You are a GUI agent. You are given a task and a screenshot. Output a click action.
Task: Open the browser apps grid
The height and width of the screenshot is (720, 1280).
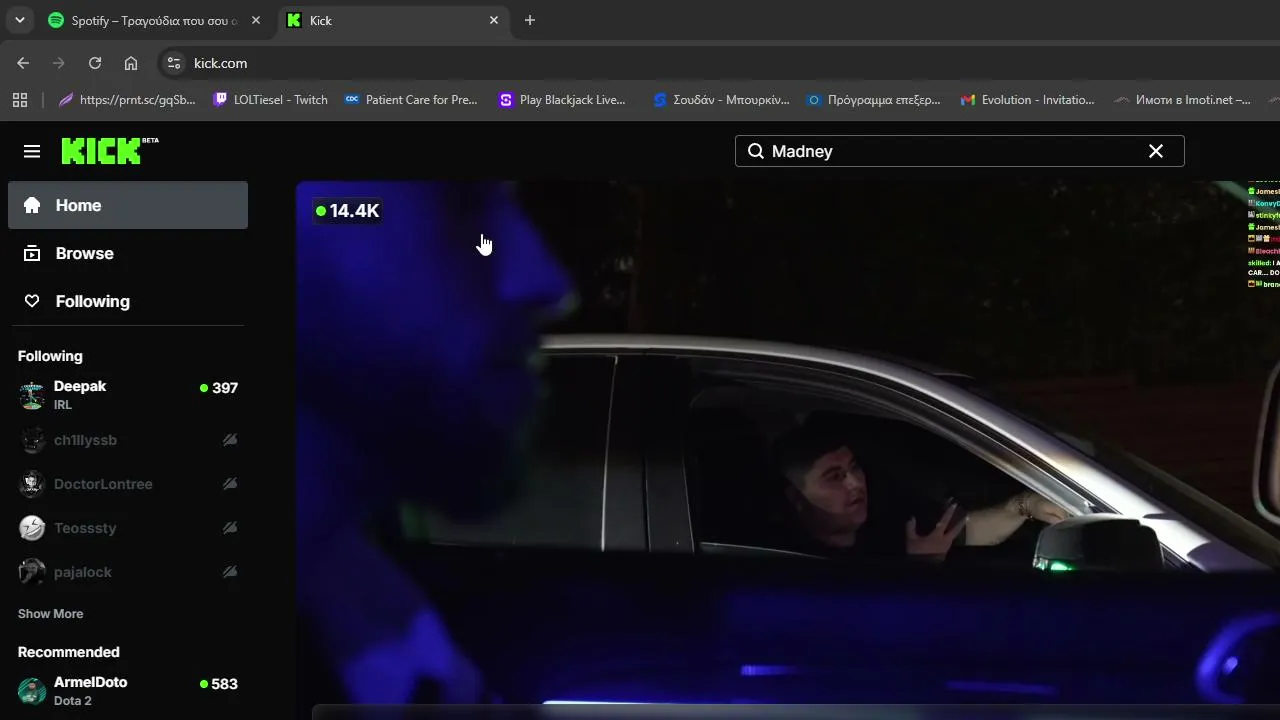(19, 100)
